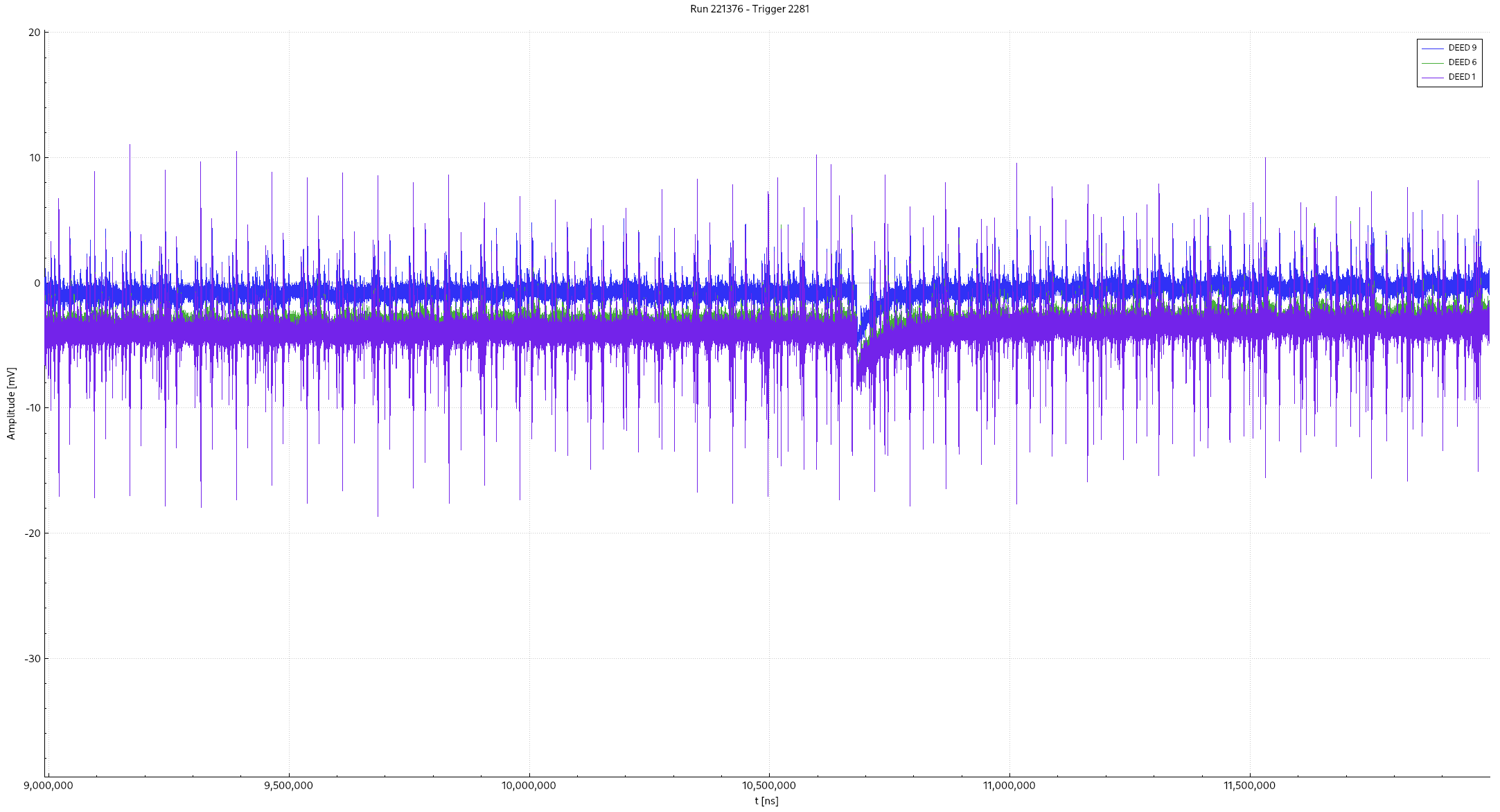Select the t [ns] axis label
The height and width of the screenshot is (812, 1500).
point(766,801)
